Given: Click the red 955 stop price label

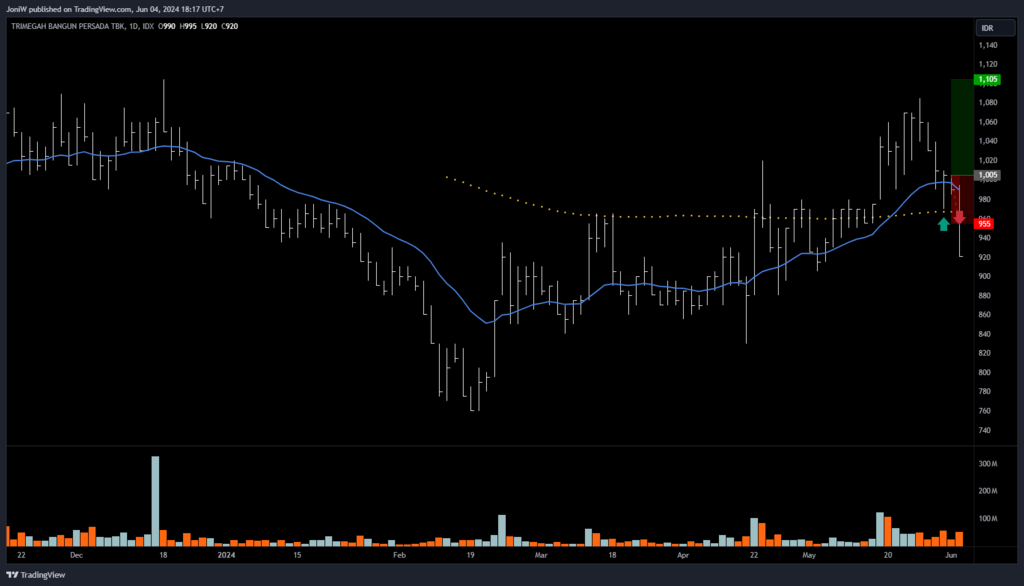Looking at the screenshot, I should [x=985, y=224].
